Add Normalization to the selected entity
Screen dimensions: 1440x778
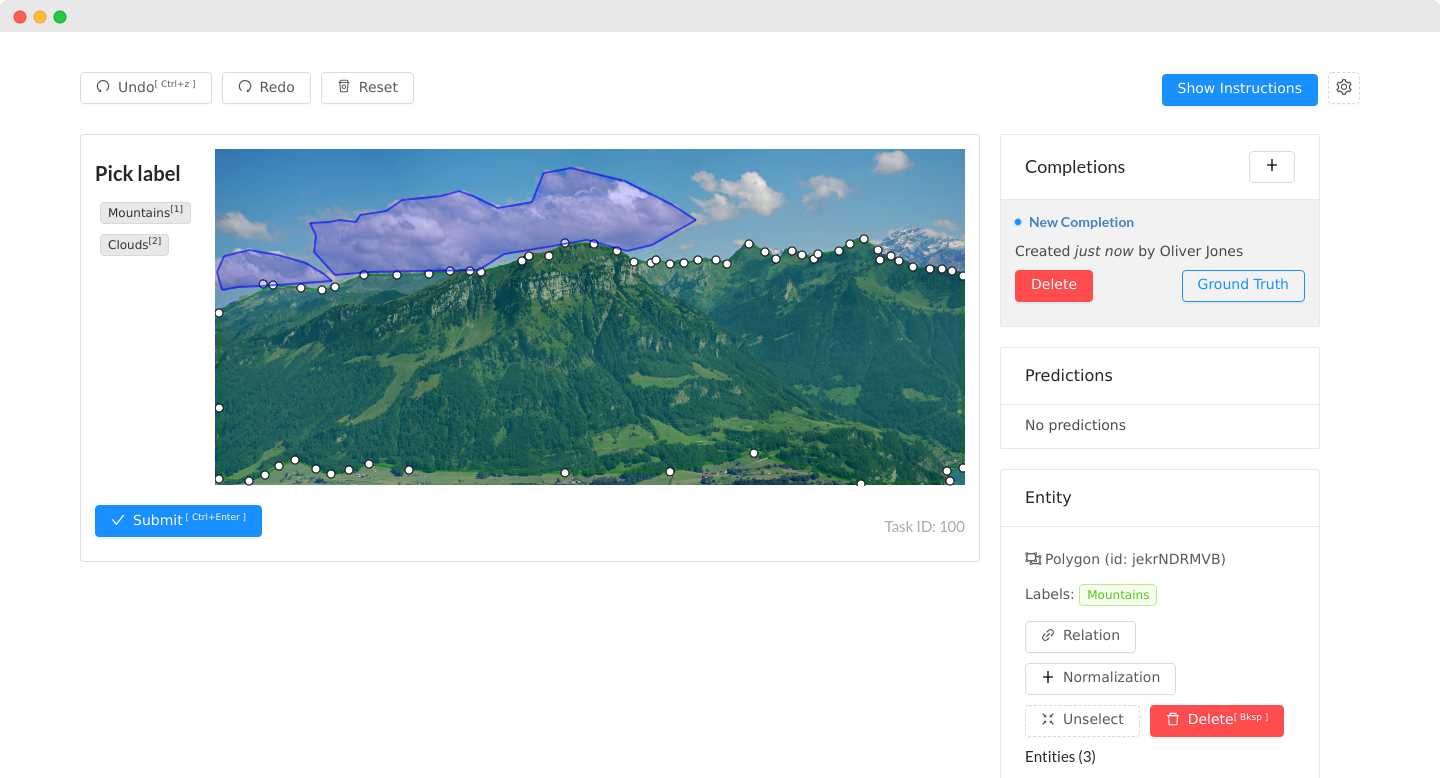click(1099, 678)
